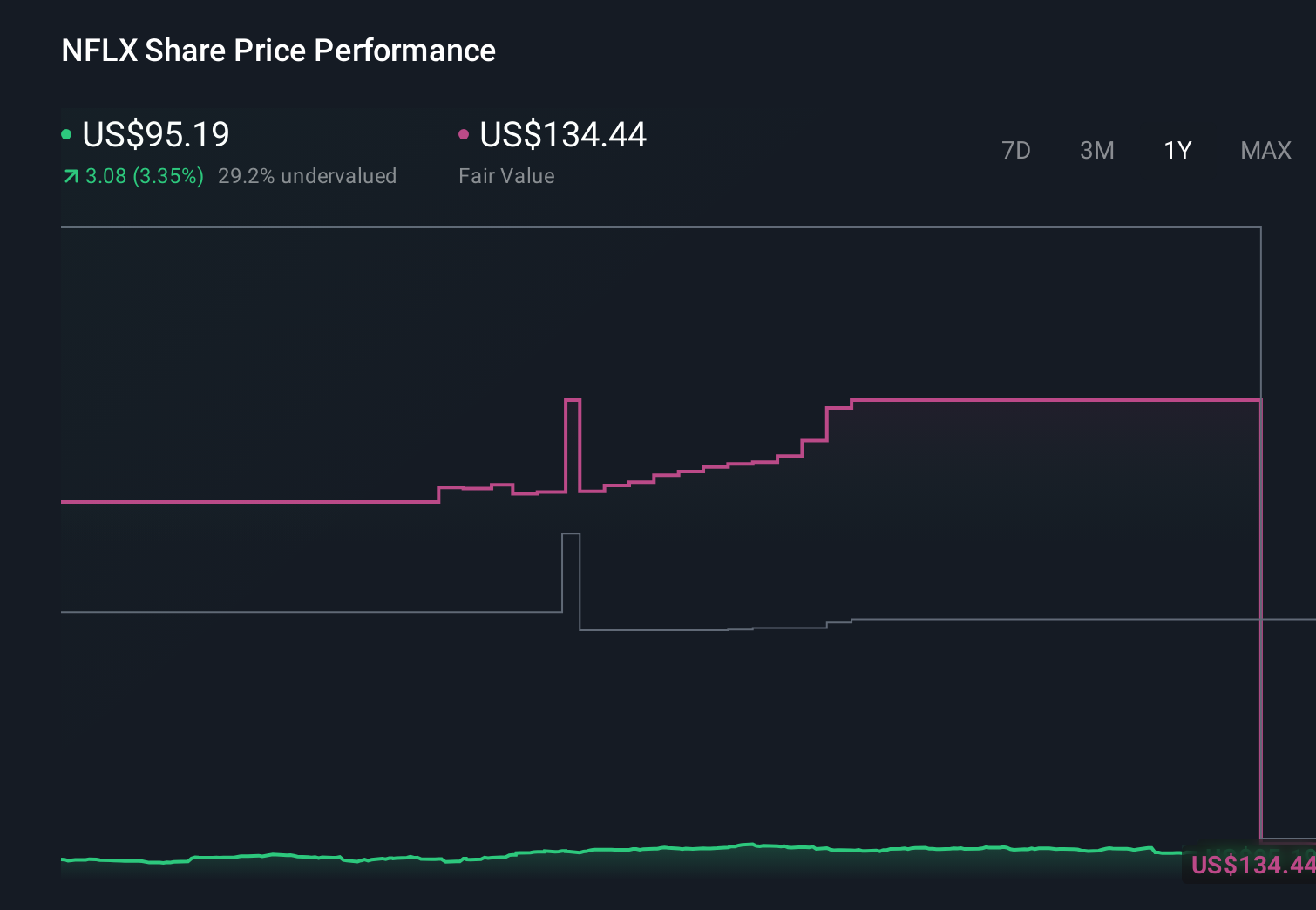Toggle the Fair Value series visibility
The image size is (1316, 910).
464,133
